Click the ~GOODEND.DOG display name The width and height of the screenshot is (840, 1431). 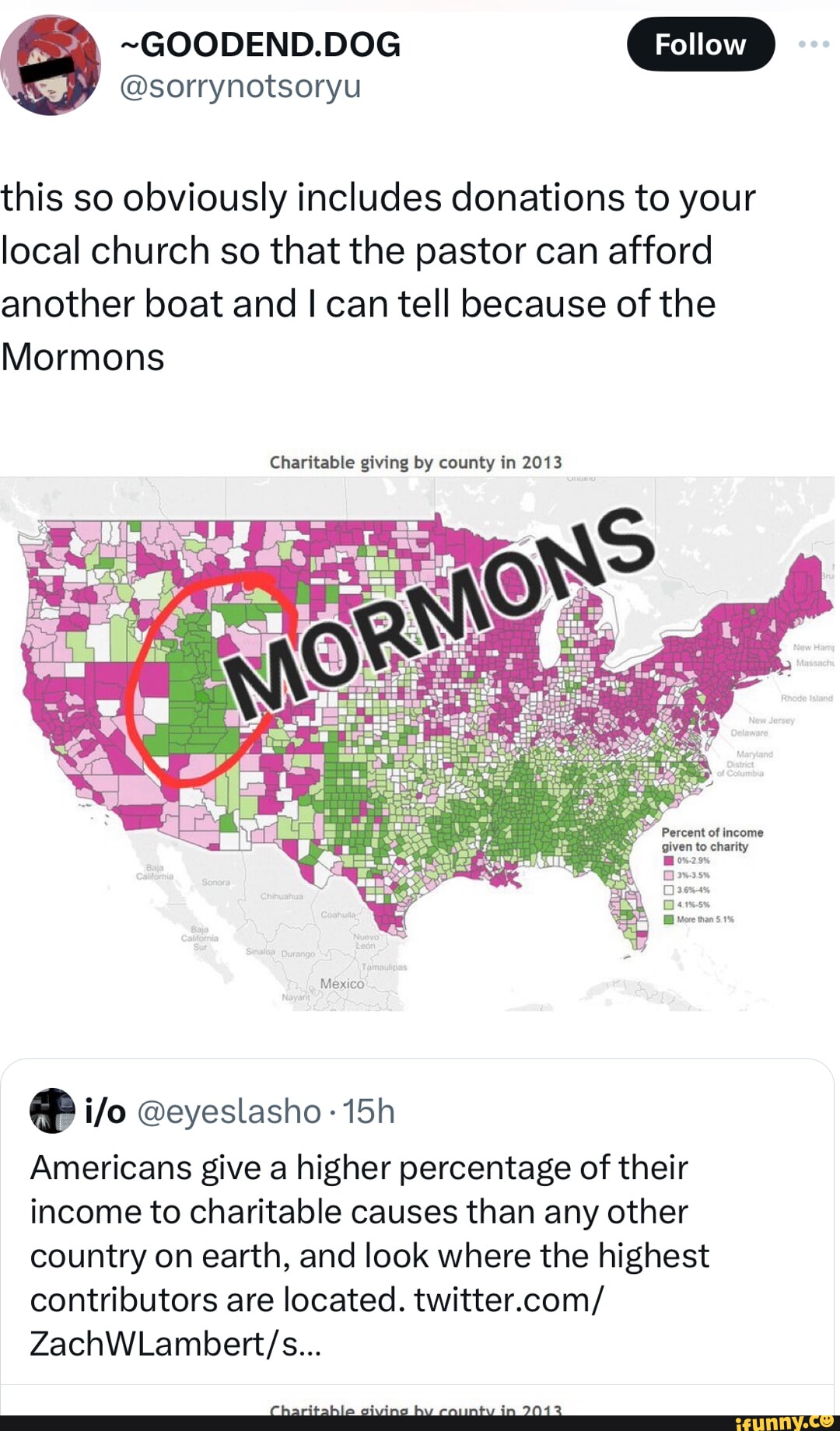point(261,44)
